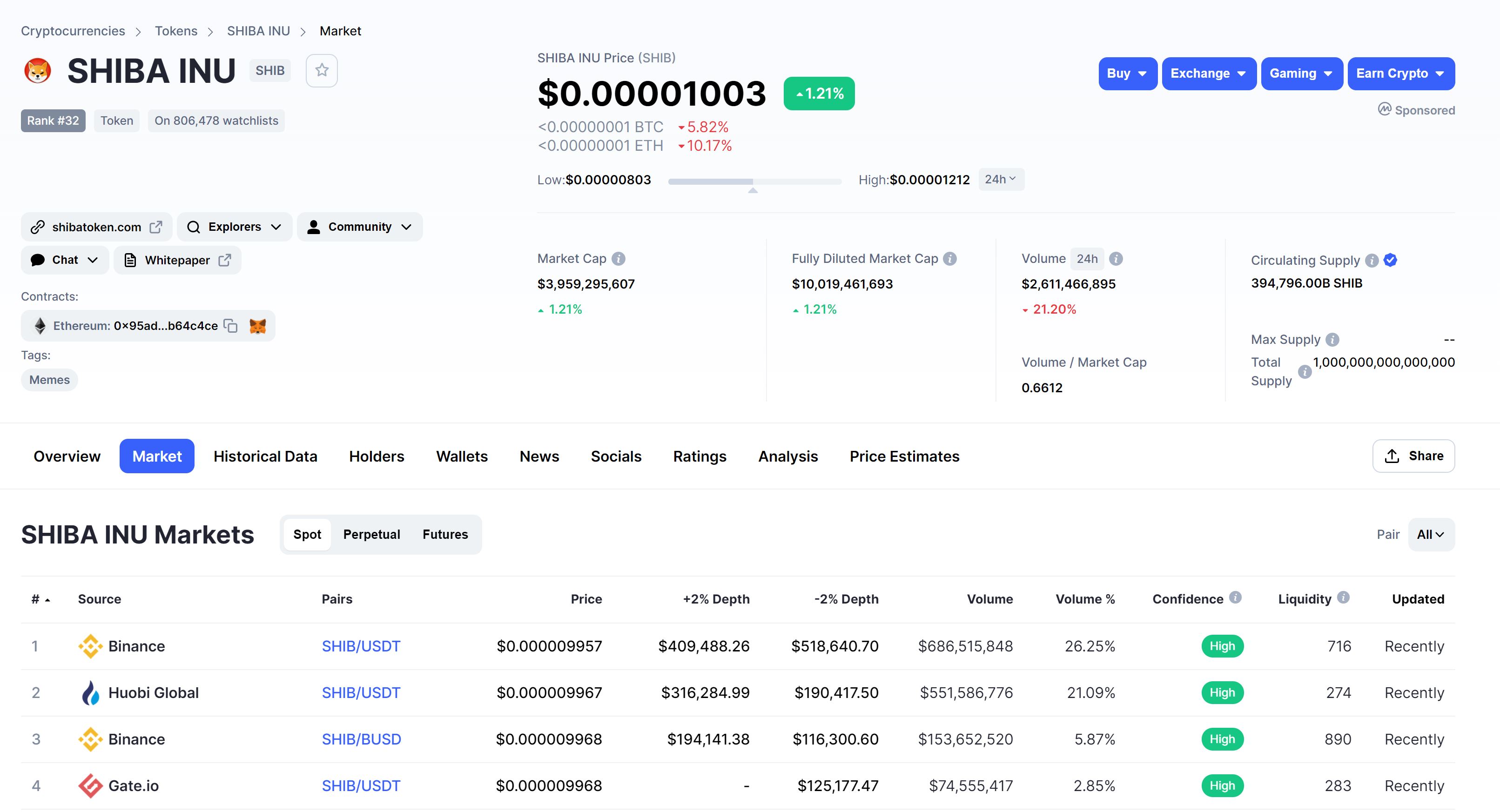Click Liquidity column info icon
Screen dimensions: 1500x812
[1343, 597]
